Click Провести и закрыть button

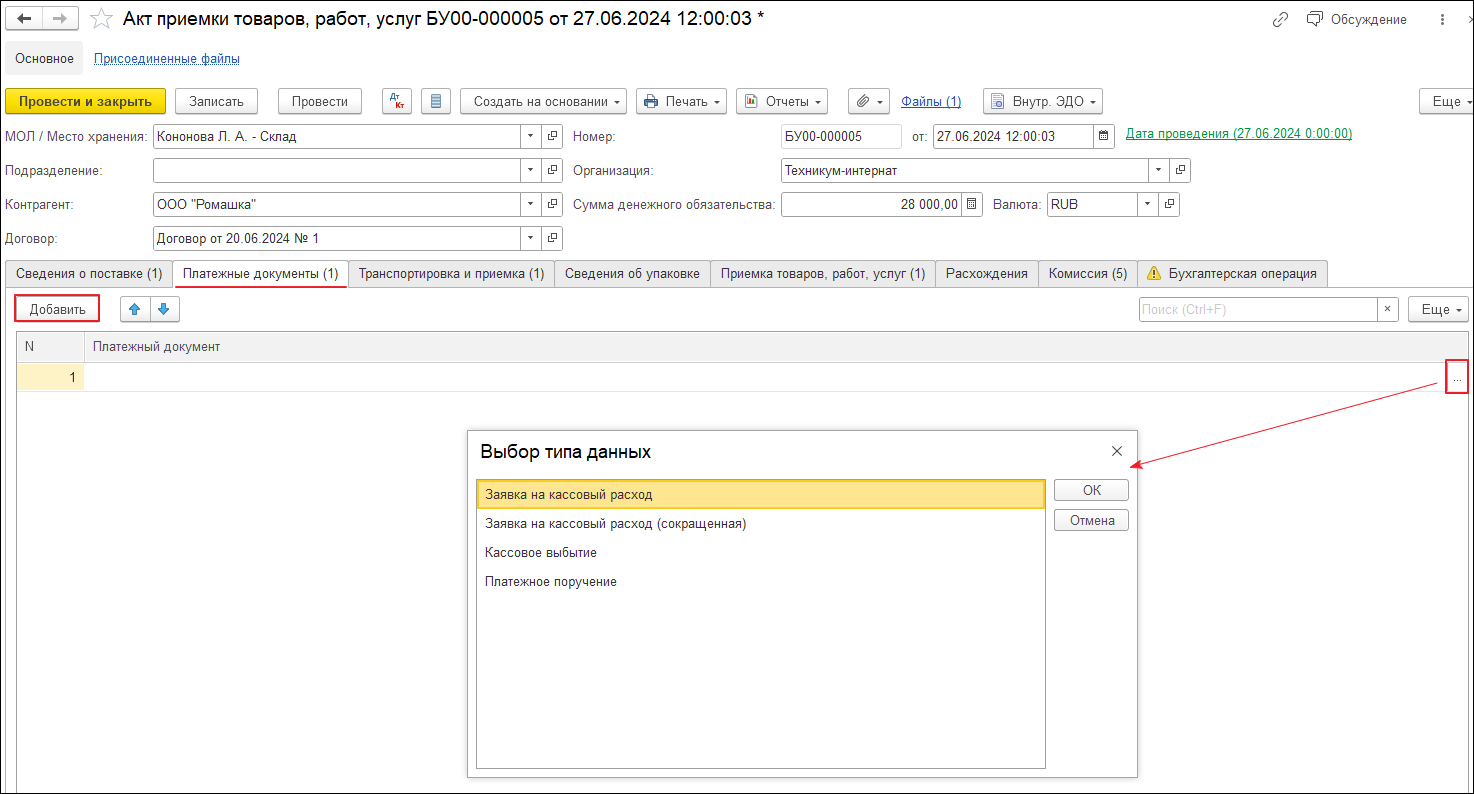[86, 101]
